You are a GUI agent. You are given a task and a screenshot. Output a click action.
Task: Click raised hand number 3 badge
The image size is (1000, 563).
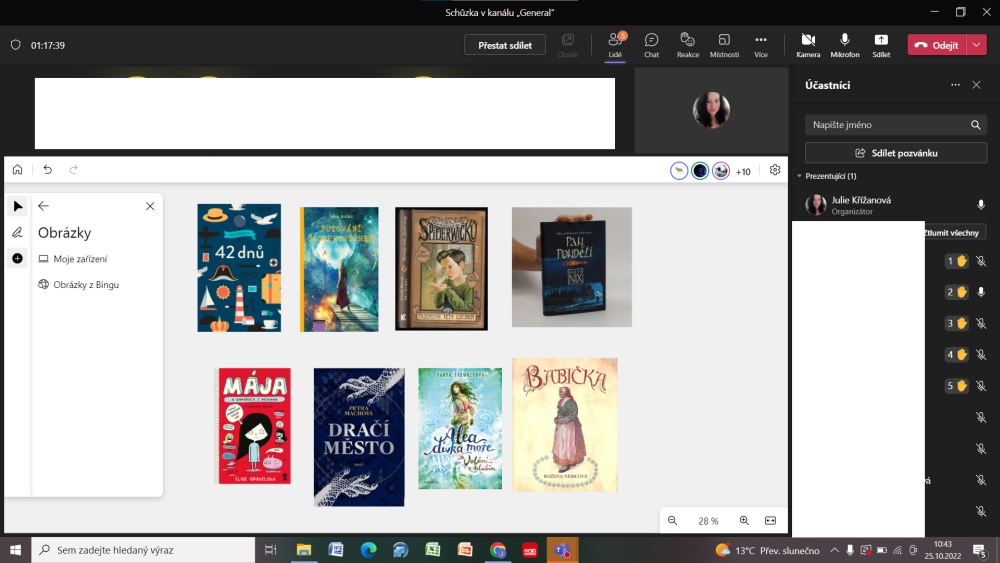tap(956, 323)
